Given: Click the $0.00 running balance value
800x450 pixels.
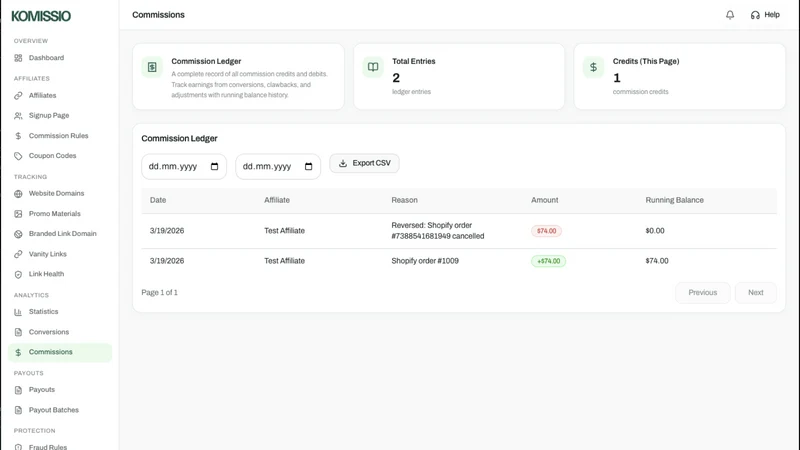Looking at the screenshot, I should (x=655, y=231).
